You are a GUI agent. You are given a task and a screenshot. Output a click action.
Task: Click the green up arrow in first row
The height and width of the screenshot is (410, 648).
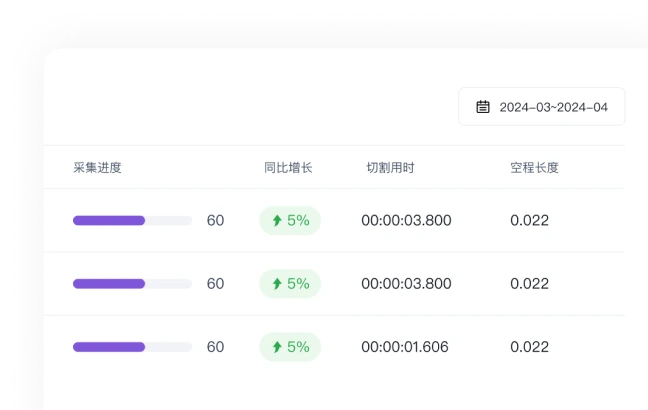[x=277, y=221]
